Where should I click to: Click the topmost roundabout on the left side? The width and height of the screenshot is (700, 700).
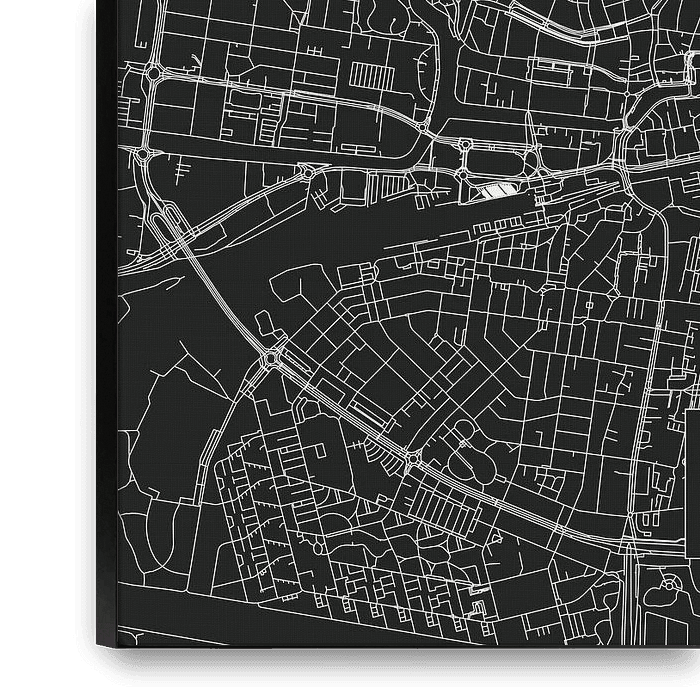(153, 73)
